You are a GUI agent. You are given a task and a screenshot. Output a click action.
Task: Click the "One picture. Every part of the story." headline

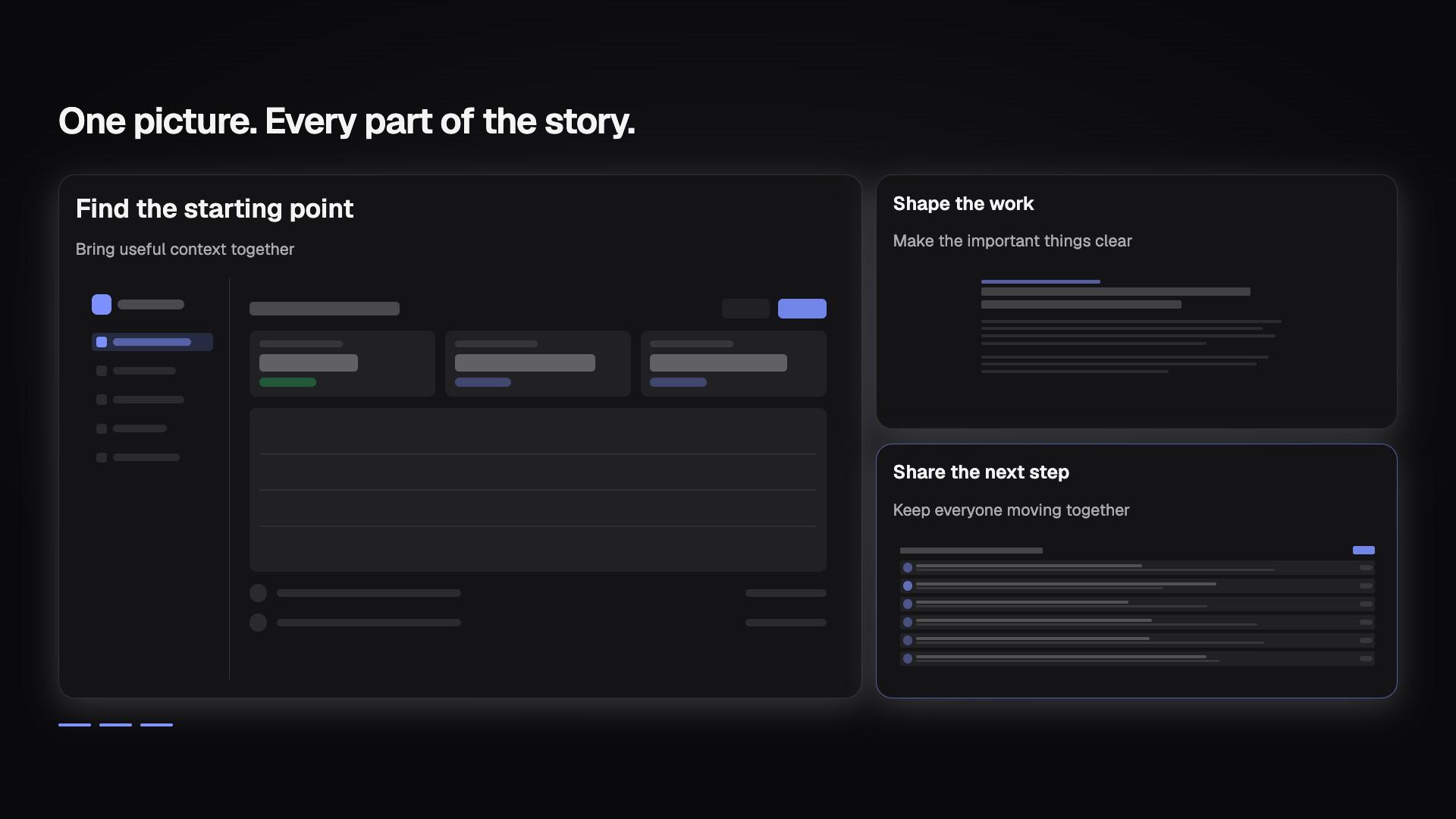[347, 121]
